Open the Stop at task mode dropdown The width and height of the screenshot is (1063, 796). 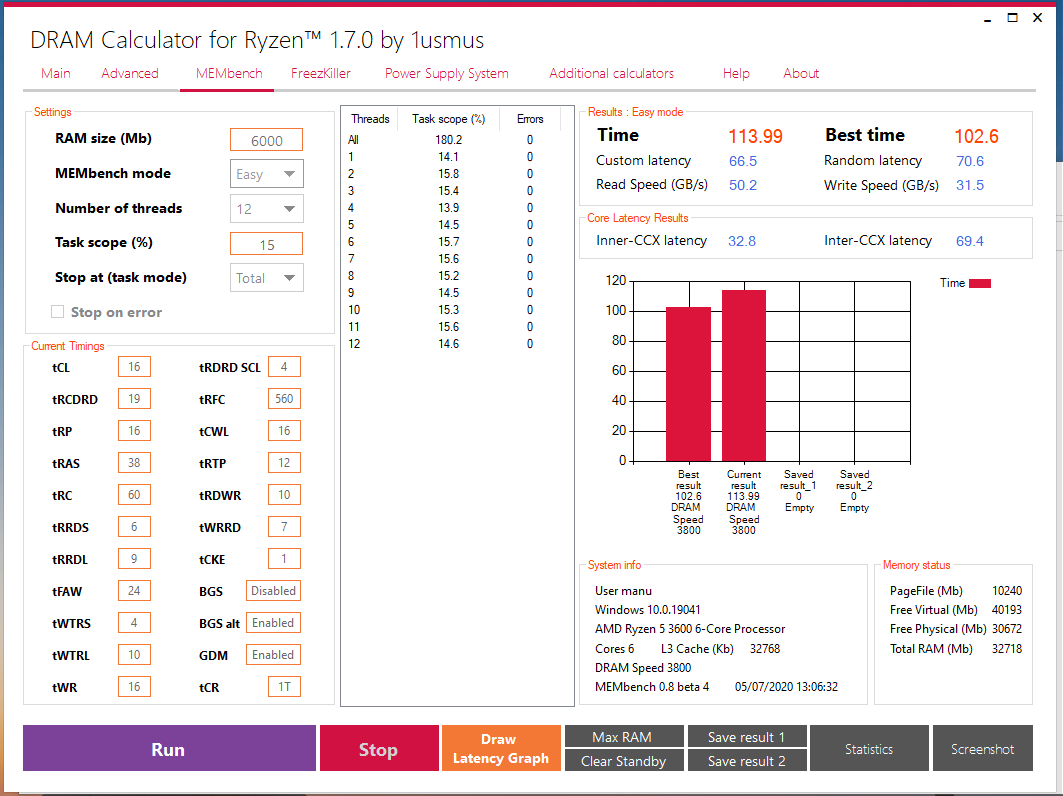tap(266, 278)
